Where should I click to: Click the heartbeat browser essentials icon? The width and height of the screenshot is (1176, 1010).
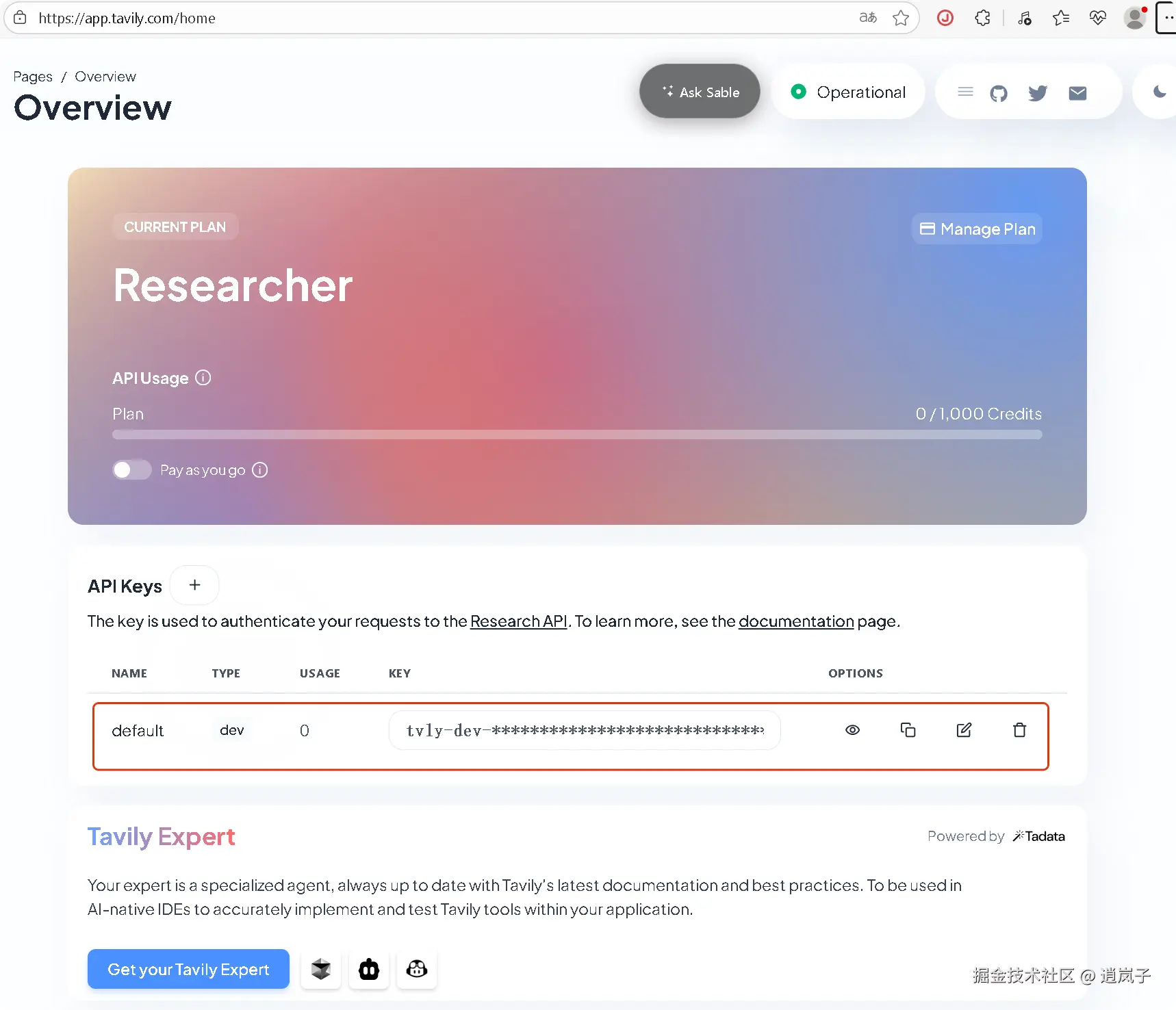coord(1098,18)
